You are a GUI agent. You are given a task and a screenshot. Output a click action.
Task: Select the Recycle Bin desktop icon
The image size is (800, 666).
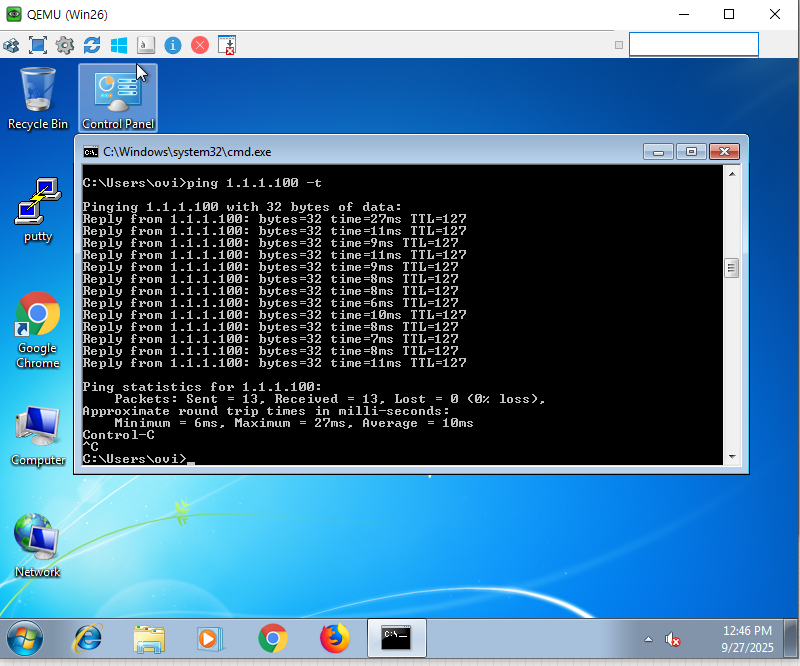point(38,98)
